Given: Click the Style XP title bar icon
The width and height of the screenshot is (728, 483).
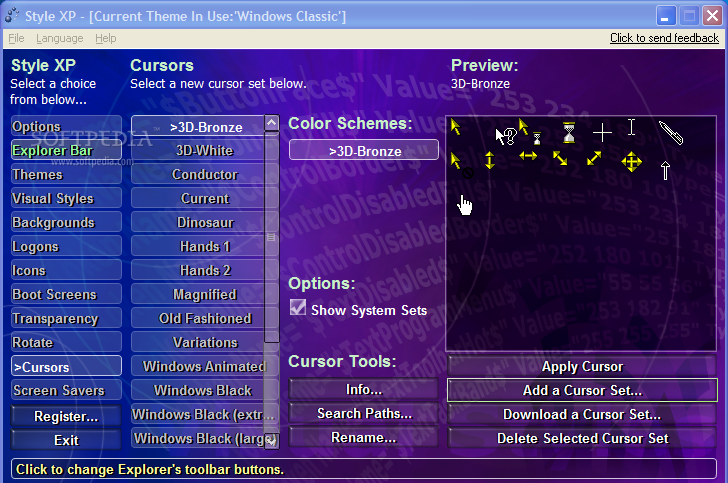Looking at the screenshot, I should coord(12,15).
